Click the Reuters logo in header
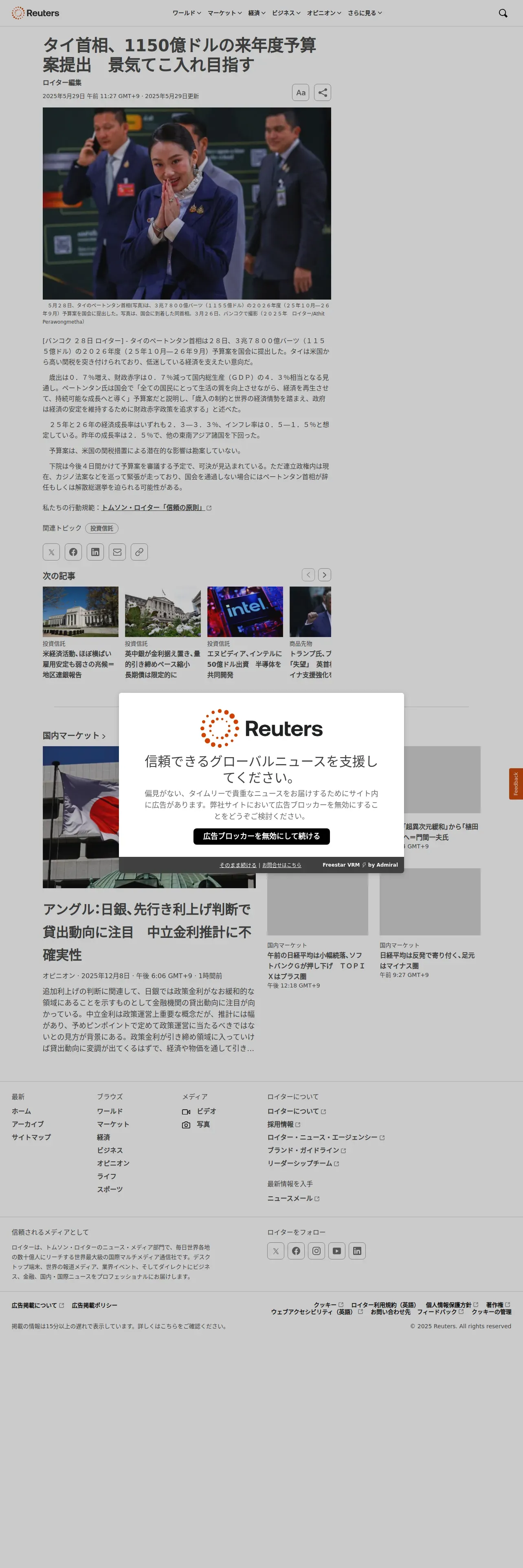523x1568 pixels. (x=35, y=13)
